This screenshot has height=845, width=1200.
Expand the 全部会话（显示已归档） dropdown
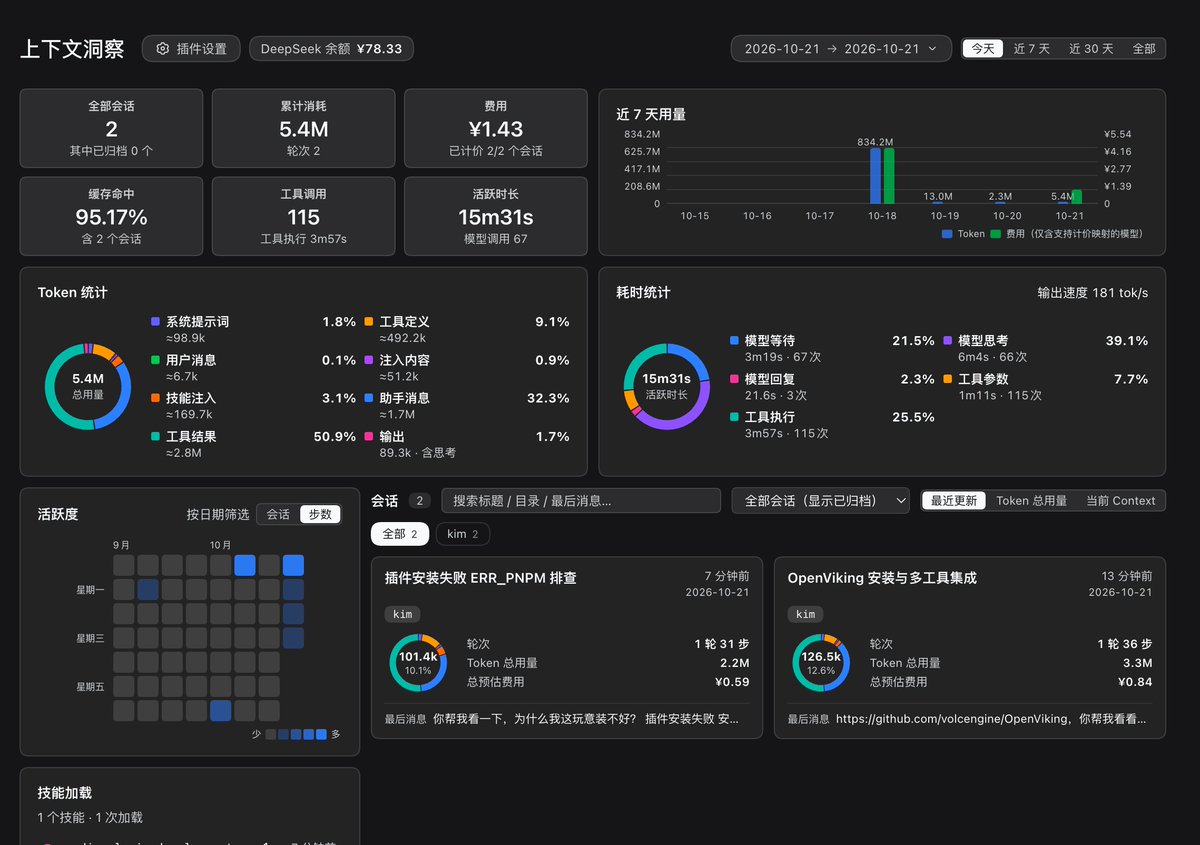click(820, 501)
